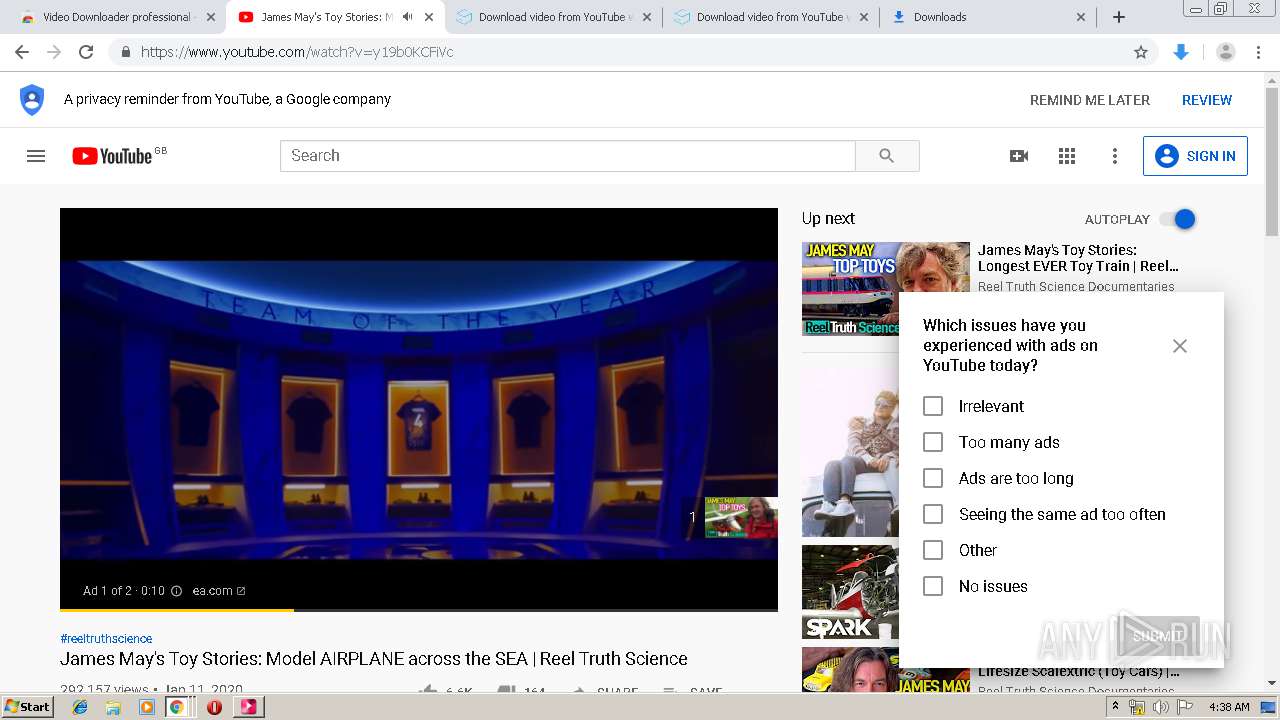This screenshot has width=1280, height=720.
Task: Click the Video Downloader extension arrow icon
Action: [x=1181, y=52]
